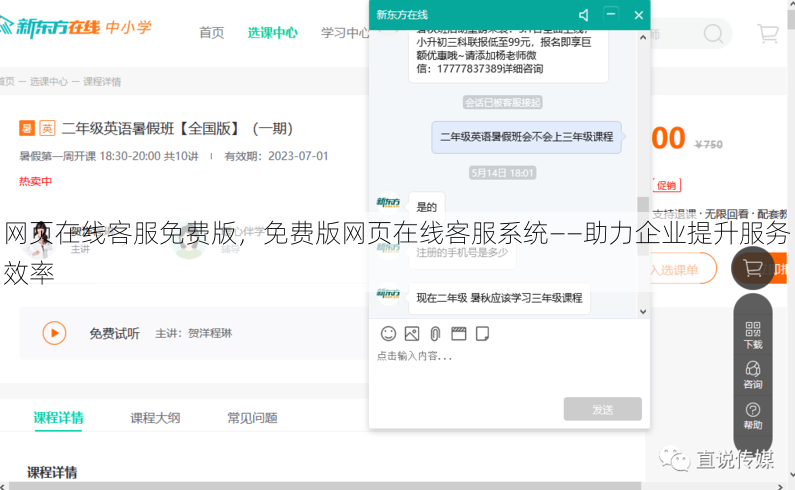Open the search using magnifier icon
Viewport: 795px width, 490px height.
point(713,33)
